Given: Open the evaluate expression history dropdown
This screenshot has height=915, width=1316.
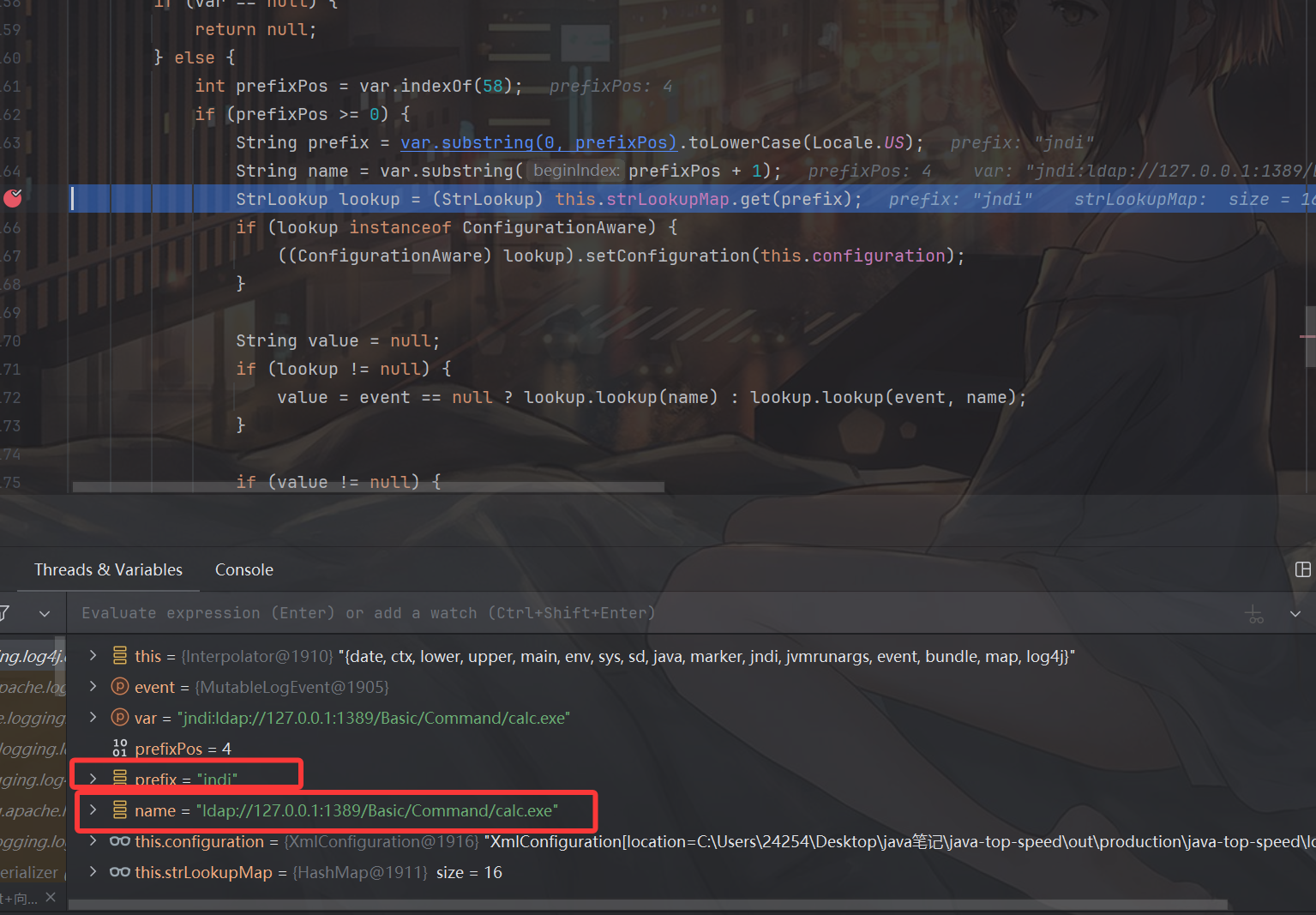Looking at the screenshot, I should (x=1295, y=614).
